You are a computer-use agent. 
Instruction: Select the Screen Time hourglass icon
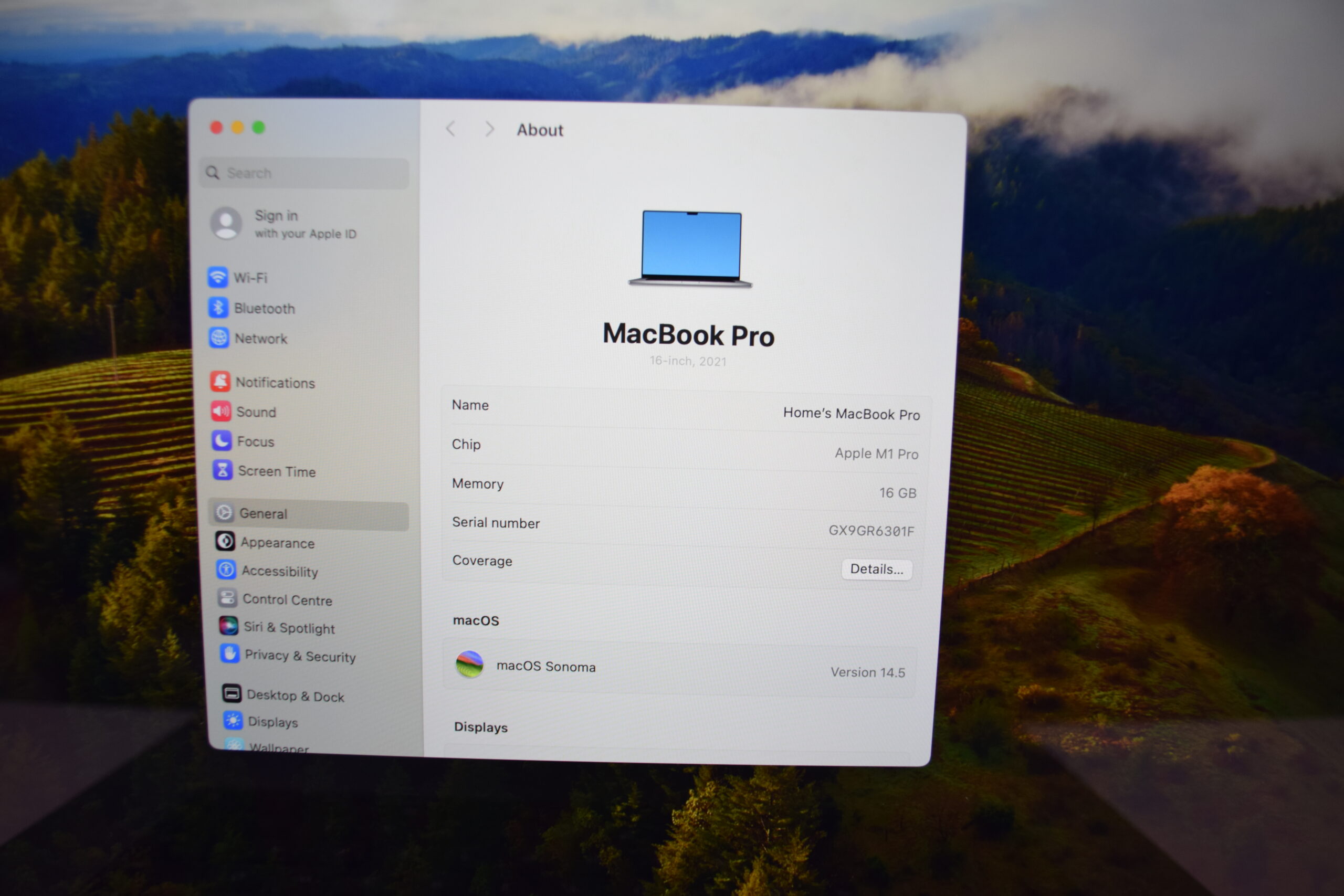pyautogui.click(x=223, y=470)
